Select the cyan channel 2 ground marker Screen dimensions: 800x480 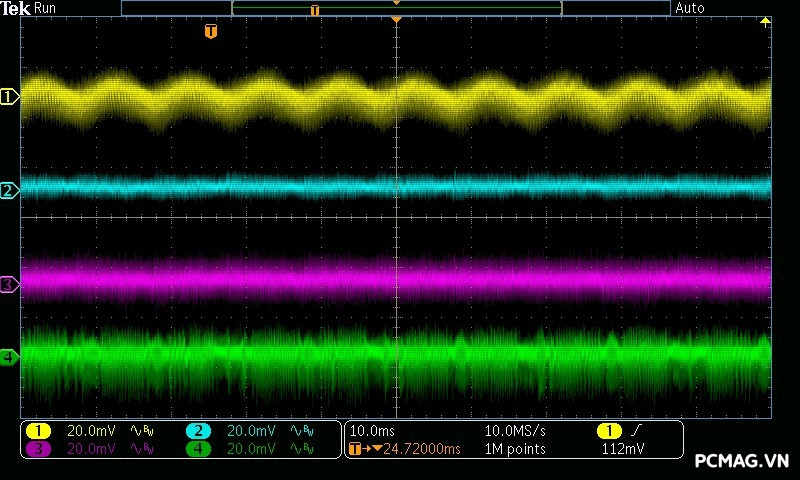tap(10, 190)
